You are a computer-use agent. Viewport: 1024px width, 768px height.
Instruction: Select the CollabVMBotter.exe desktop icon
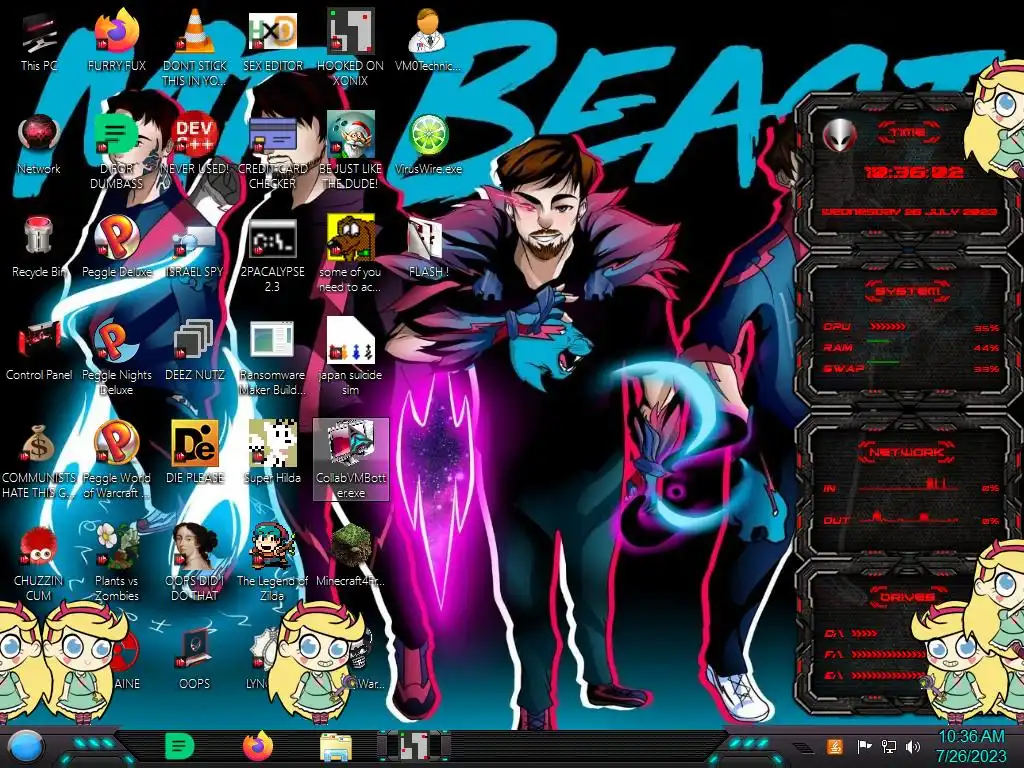351,460
